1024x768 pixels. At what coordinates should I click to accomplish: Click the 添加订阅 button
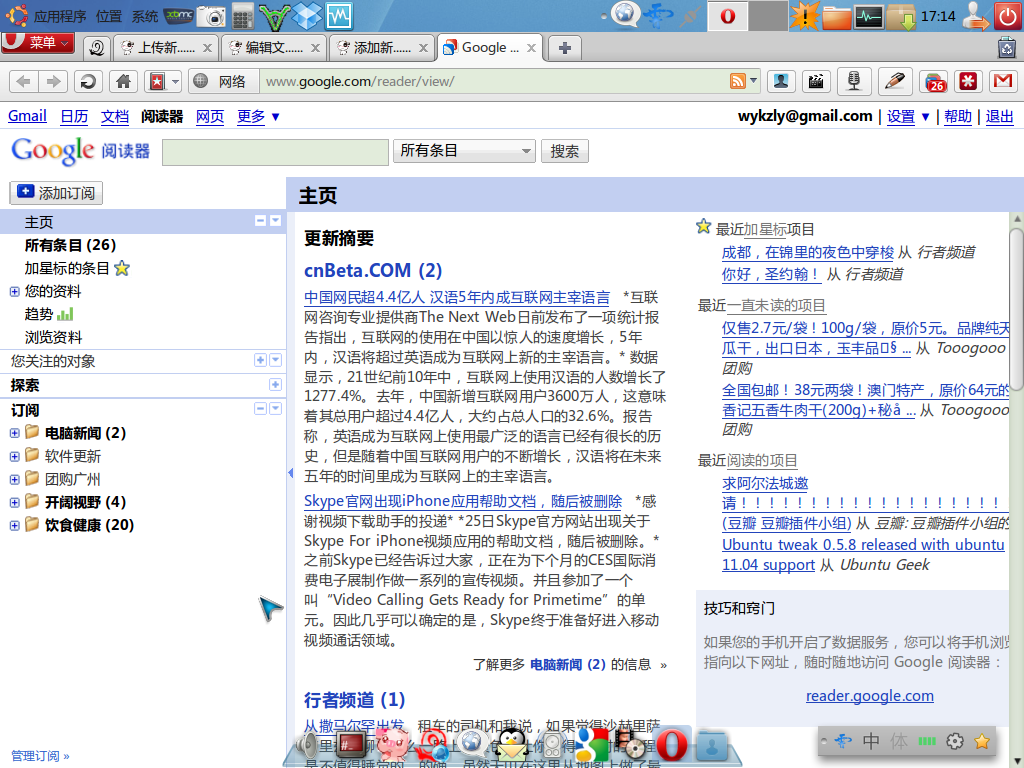click(56, 193)
